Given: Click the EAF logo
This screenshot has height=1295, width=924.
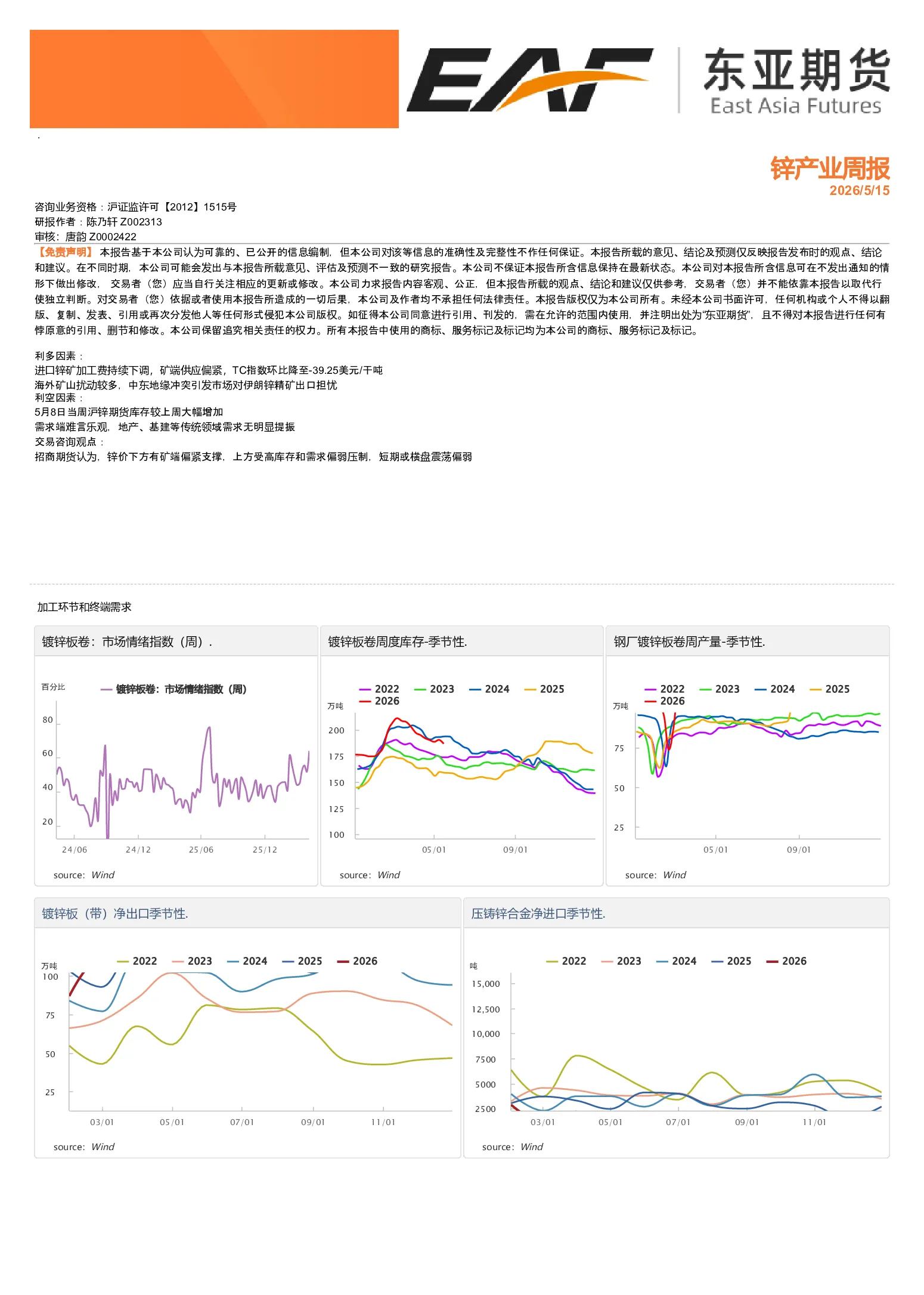Looking at the screenshot, I should [x=529, y=80].
